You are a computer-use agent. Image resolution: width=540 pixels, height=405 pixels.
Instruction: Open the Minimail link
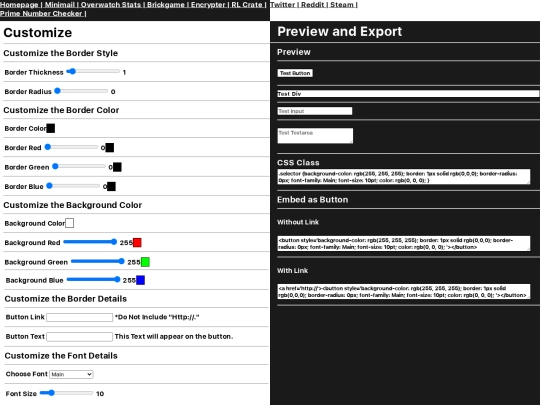(60, 5)
